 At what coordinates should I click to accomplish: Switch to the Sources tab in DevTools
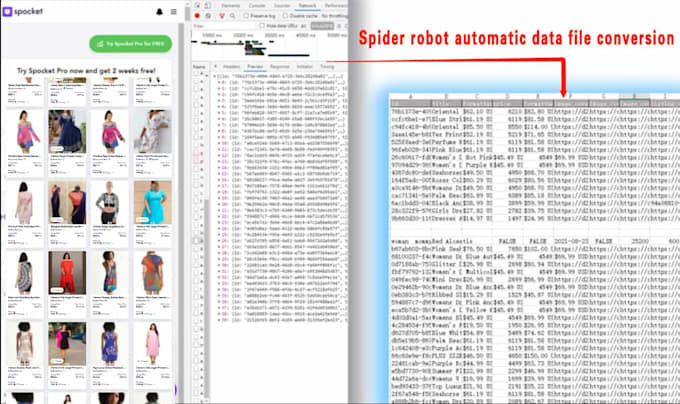282,6
